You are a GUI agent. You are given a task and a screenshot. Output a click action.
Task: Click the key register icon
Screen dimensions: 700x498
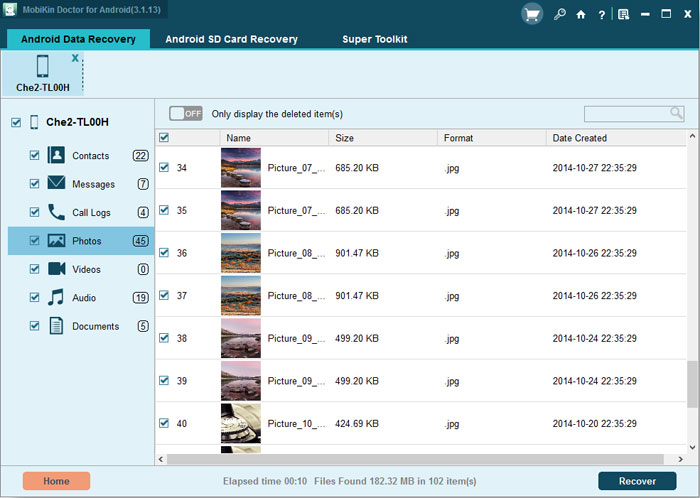[x=559, y=14]
